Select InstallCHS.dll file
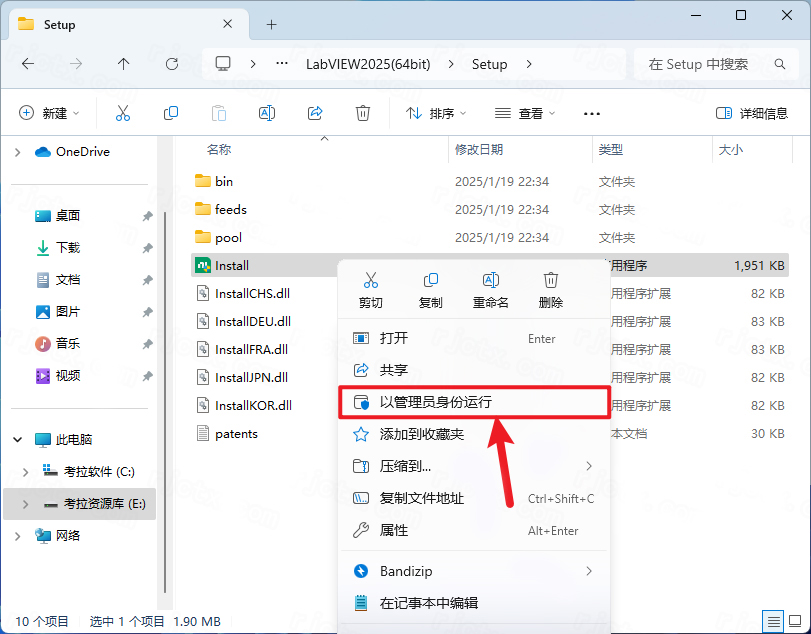This screenshot has width=811, height=634. [252, 294]
